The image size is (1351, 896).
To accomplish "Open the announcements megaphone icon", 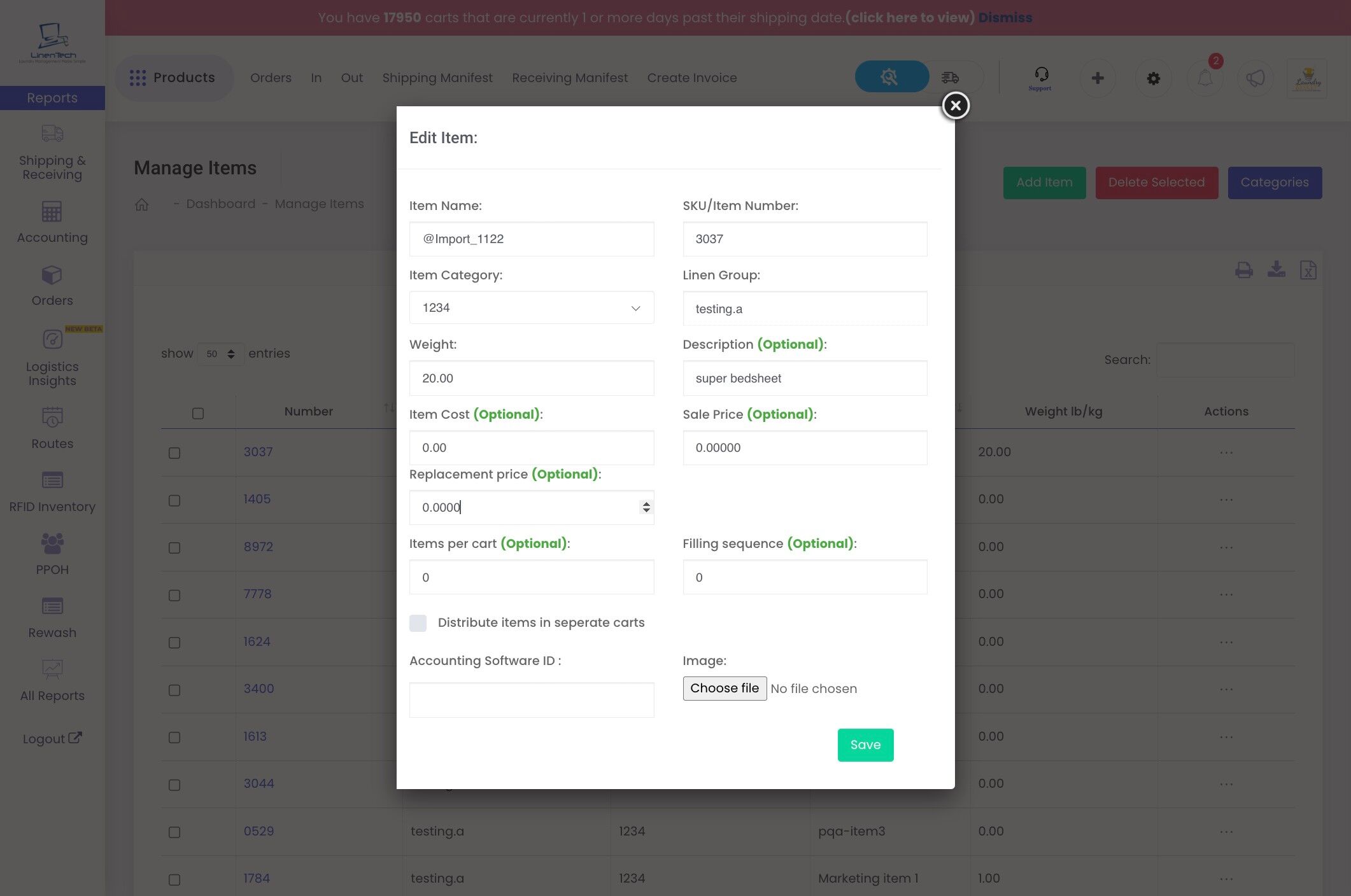I will pyautogui.click(x=1255, y=78).
